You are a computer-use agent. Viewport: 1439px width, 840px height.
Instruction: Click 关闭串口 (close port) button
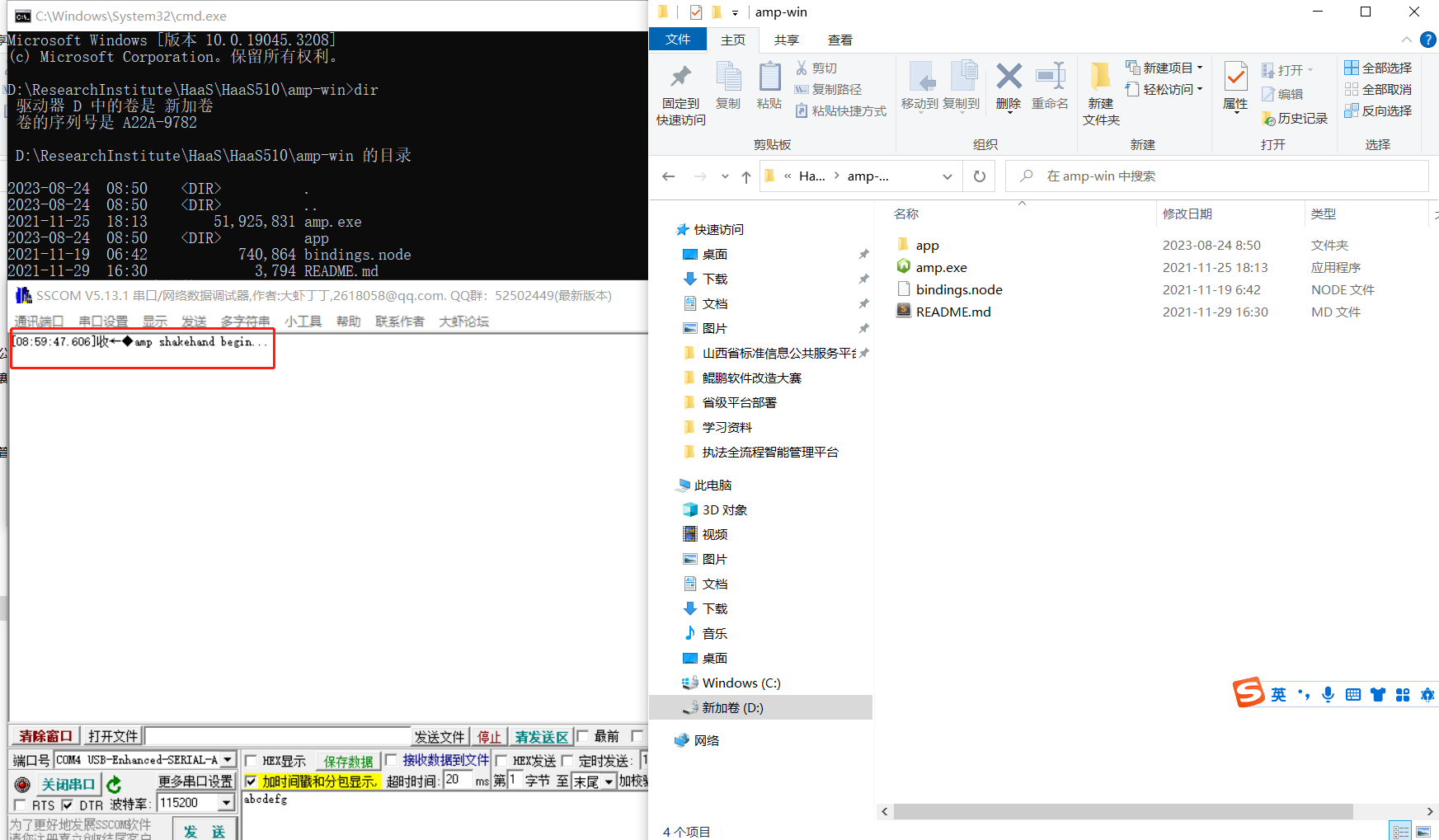pos(68,784)
